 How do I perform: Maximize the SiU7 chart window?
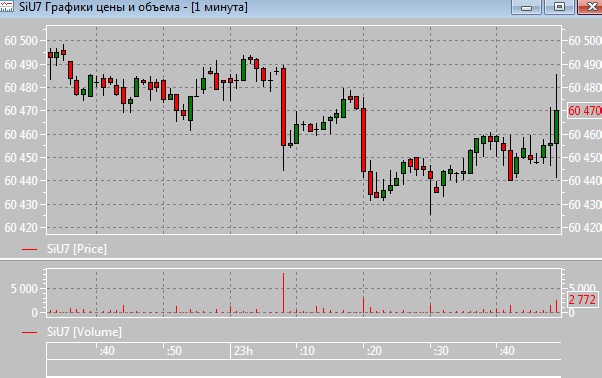tap(559, 7)
